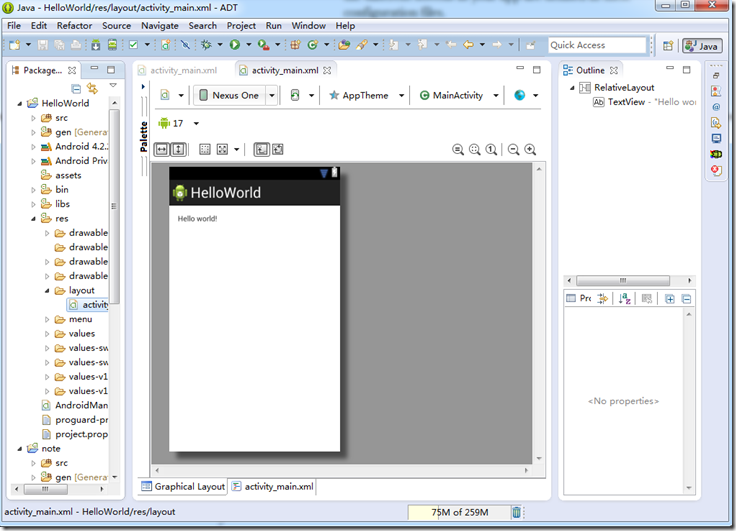The image size is (736, 531).
Task: Click the Zoom In magnifier above canvas
Action: 530,149
